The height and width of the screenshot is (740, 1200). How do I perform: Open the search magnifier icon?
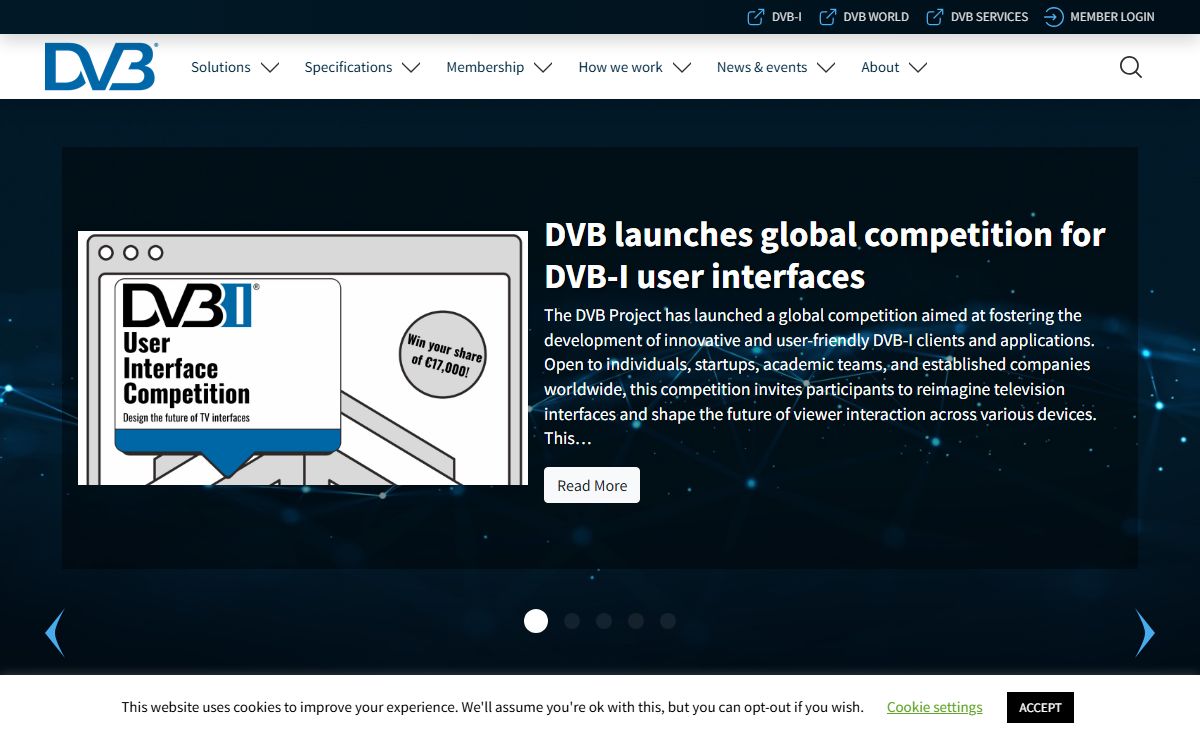point(1131,67)
